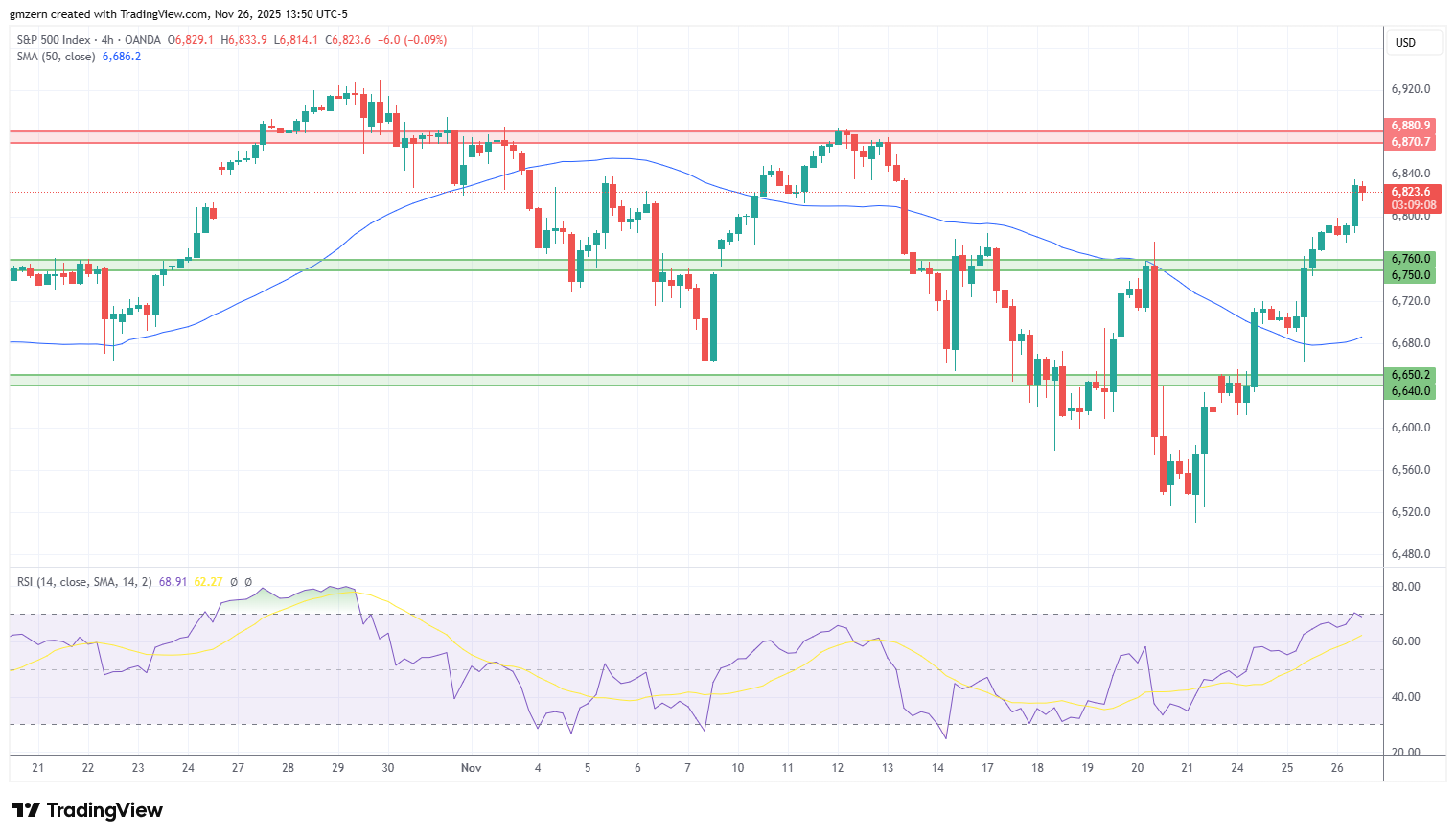Click the RSI value 68.91
Screen dimensions: 1456x839
[173, 582]
